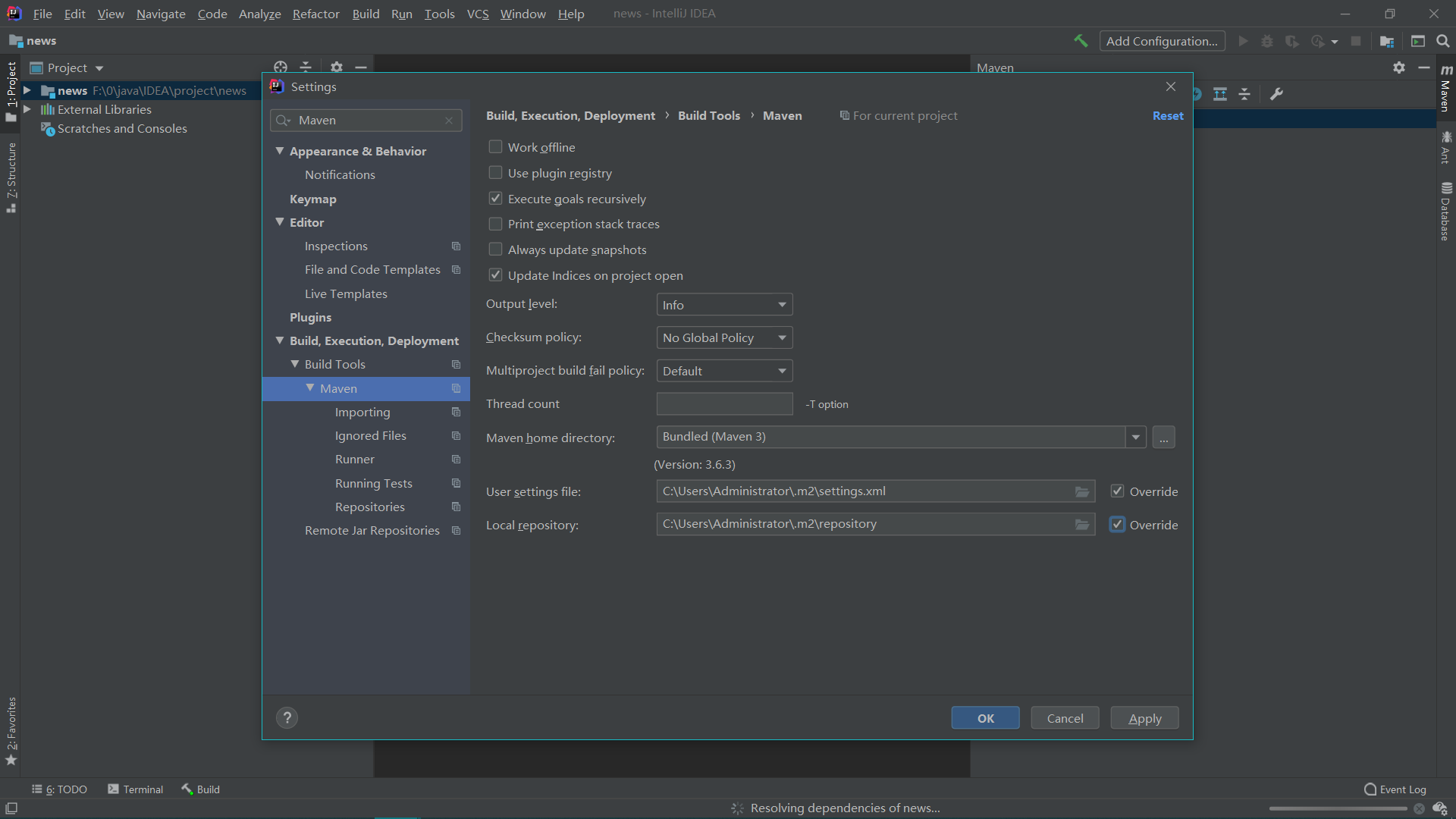The image size is (1456, 819).
Task: Toggle Override for local repository
Action: click(1117, 525)
